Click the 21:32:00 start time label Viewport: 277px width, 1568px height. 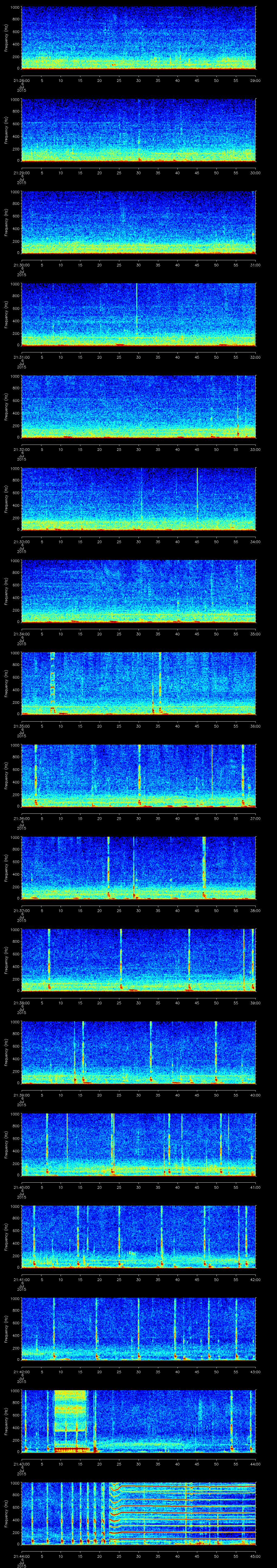point(21,449)
